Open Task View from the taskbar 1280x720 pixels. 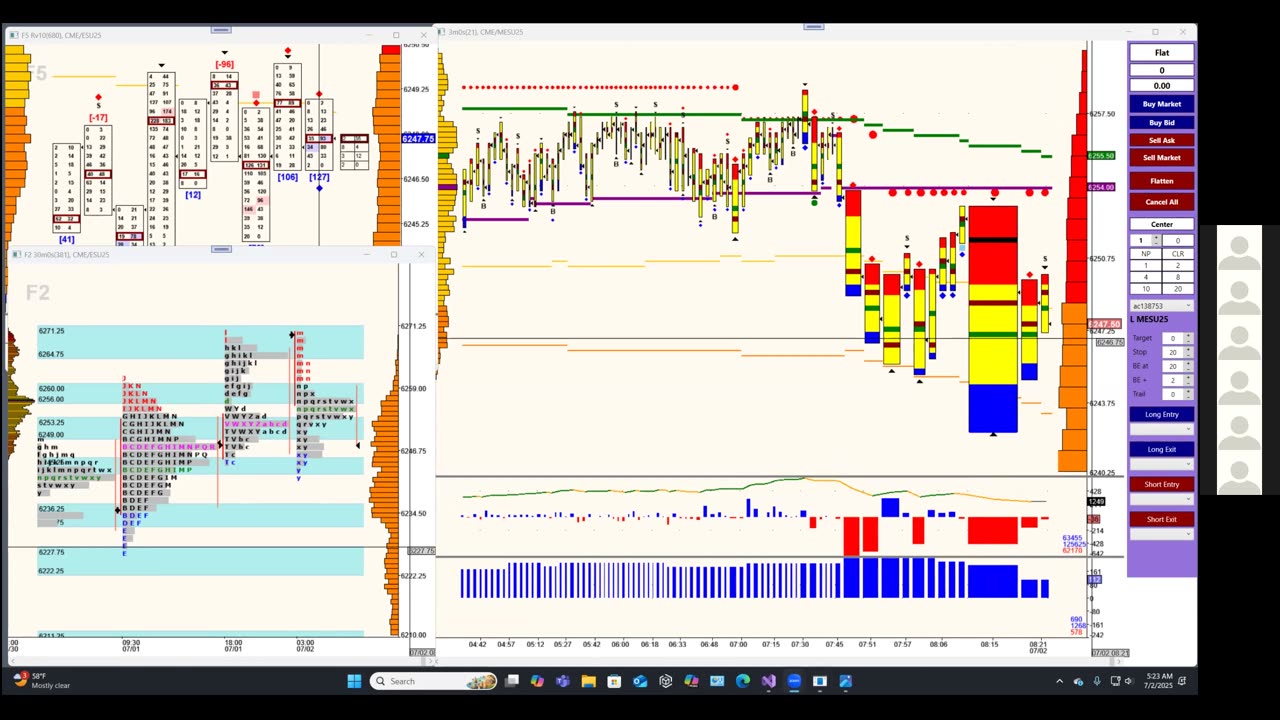click(x=512, y=681)
